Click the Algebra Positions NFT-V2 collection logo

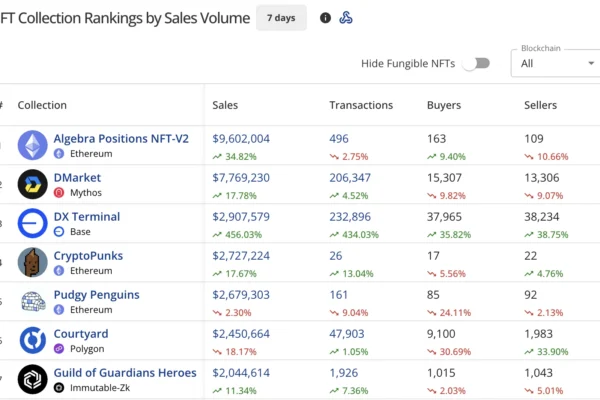coord(33,146)
